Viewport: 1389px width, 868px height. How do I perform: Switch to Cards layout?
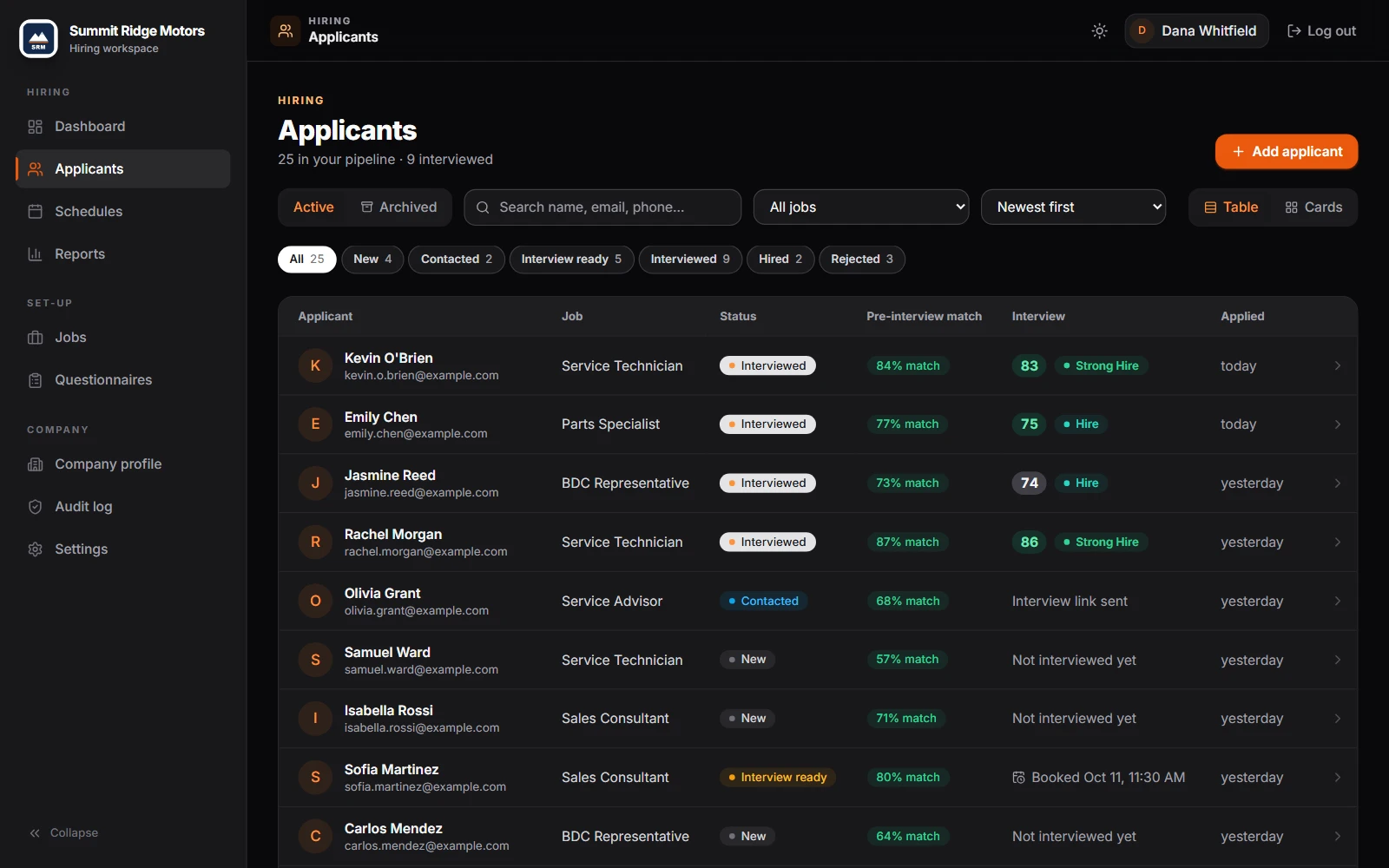pyautogui.click(x=1313, y=207)
